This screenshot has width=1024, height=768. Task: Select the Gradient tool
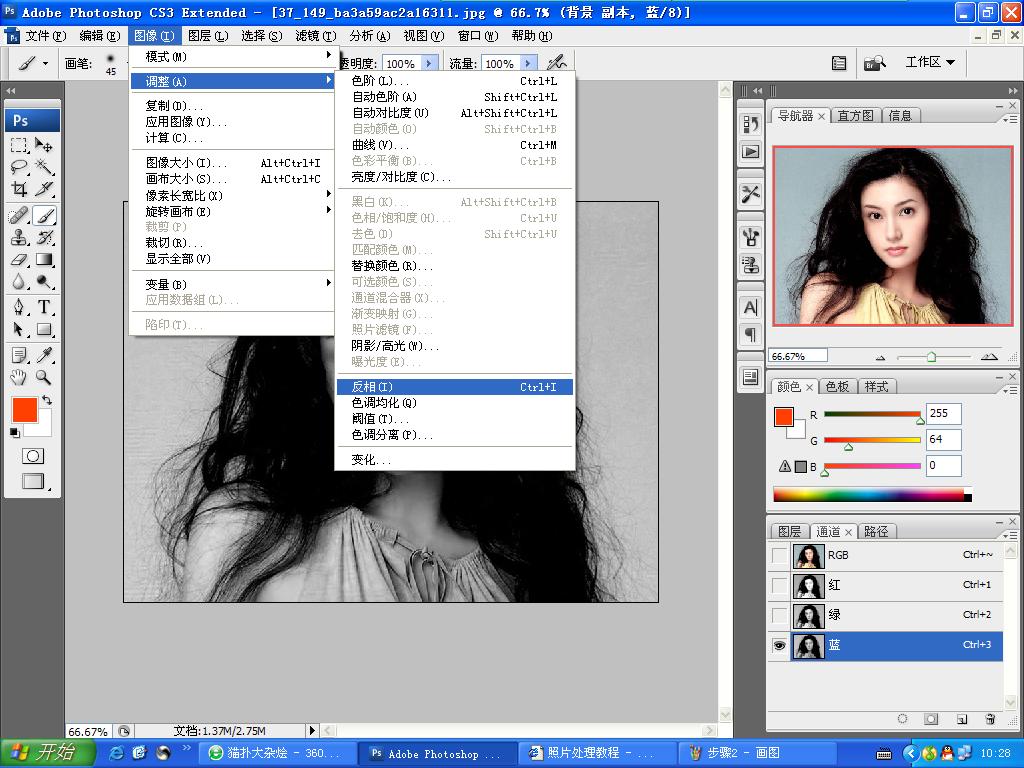44,259
